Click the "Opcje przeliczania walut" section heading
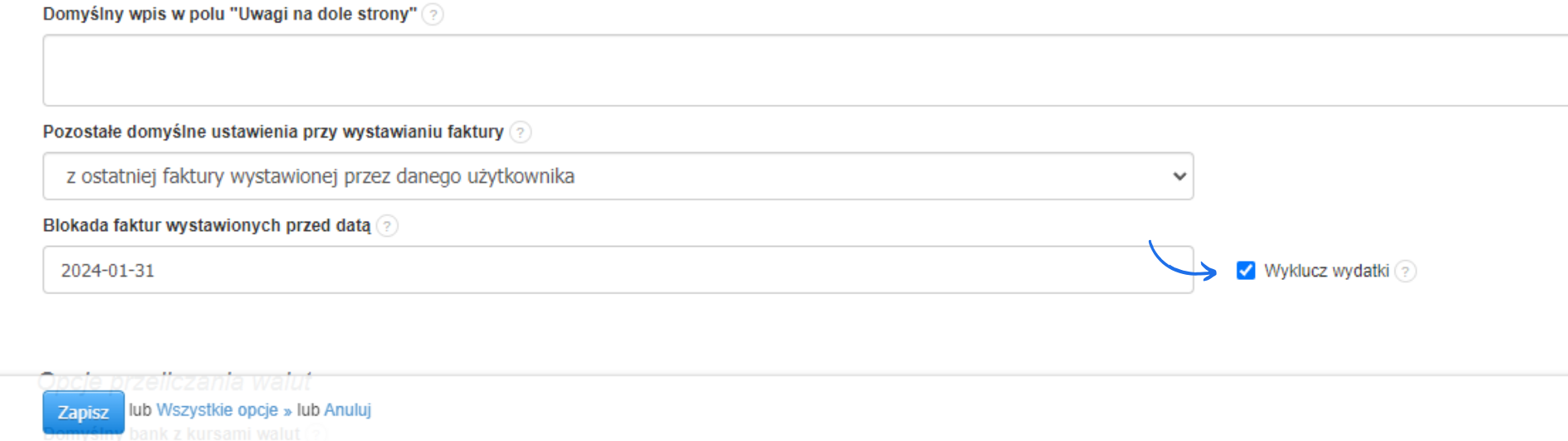Viewport: 1568px width, 441px height. coord(174,381)
